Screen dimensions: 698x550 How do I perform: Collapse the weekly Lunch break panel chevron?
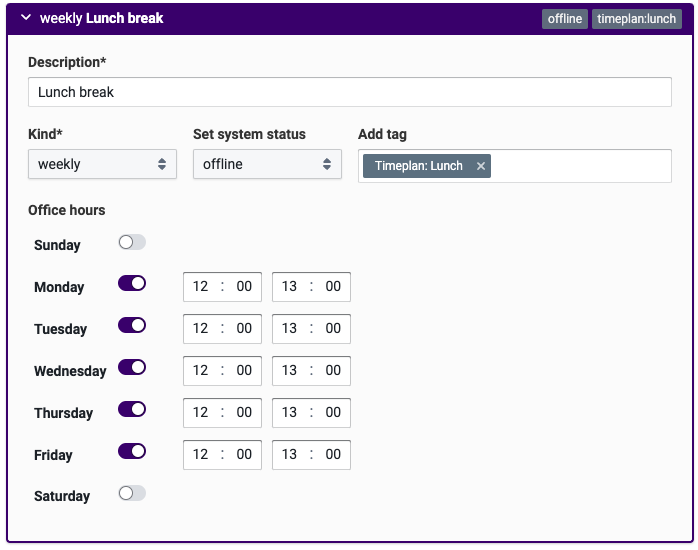[26, 18]
